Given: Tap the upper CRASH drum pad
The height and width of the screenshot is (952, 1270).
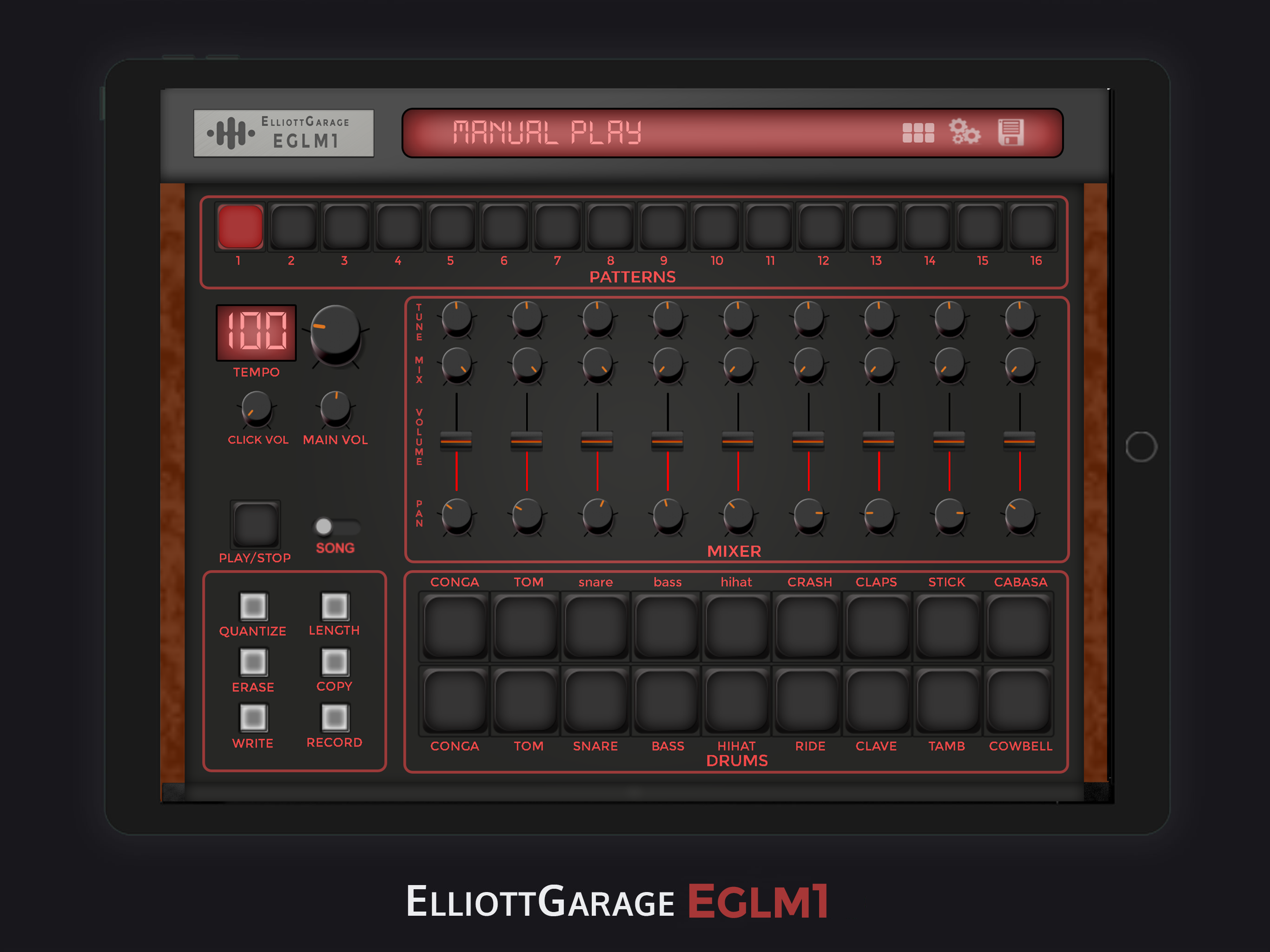Looking at the screenshot, I should [x=807, y=627].
